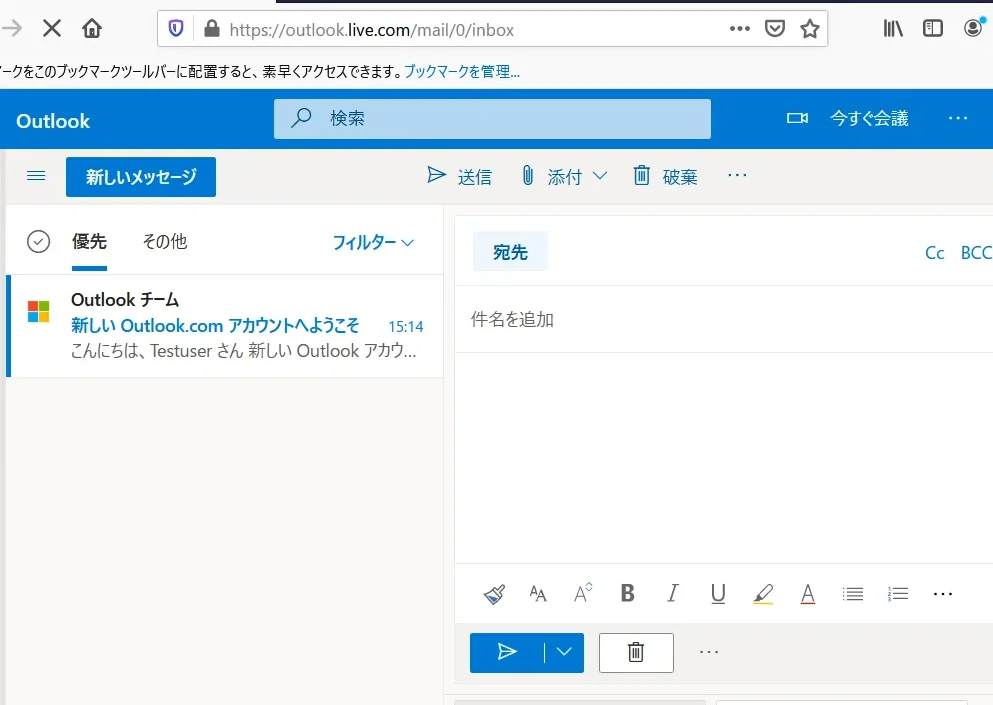The width and height of the screenshot is (993, 705).
Task: Go to the Firefox home page
Action: 92,29
